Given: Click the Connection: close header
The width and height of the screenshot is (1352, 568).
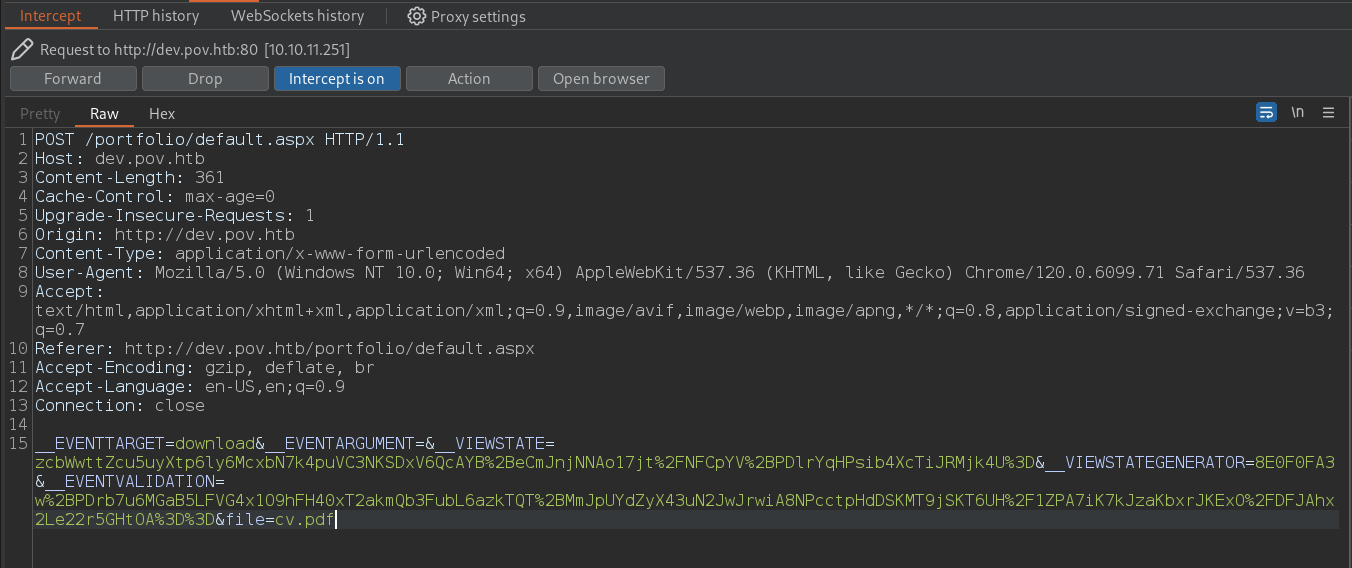Looking at the screenshot, I should [120, 406].
